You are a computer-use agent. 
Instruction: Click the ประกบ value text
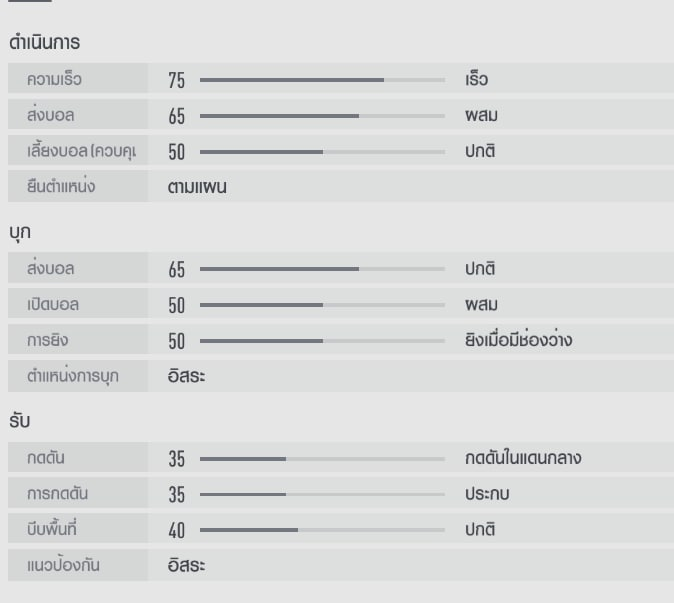tap(488, 494)
